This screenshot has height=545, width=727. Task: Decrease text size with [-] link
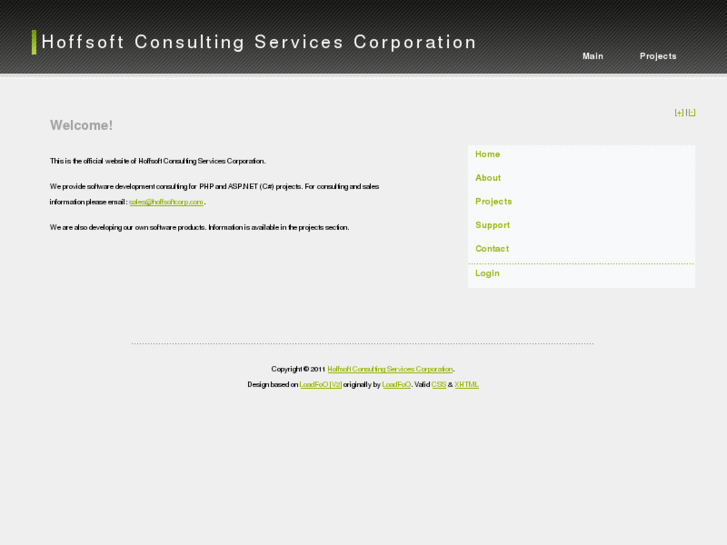(x=691, y=113)
